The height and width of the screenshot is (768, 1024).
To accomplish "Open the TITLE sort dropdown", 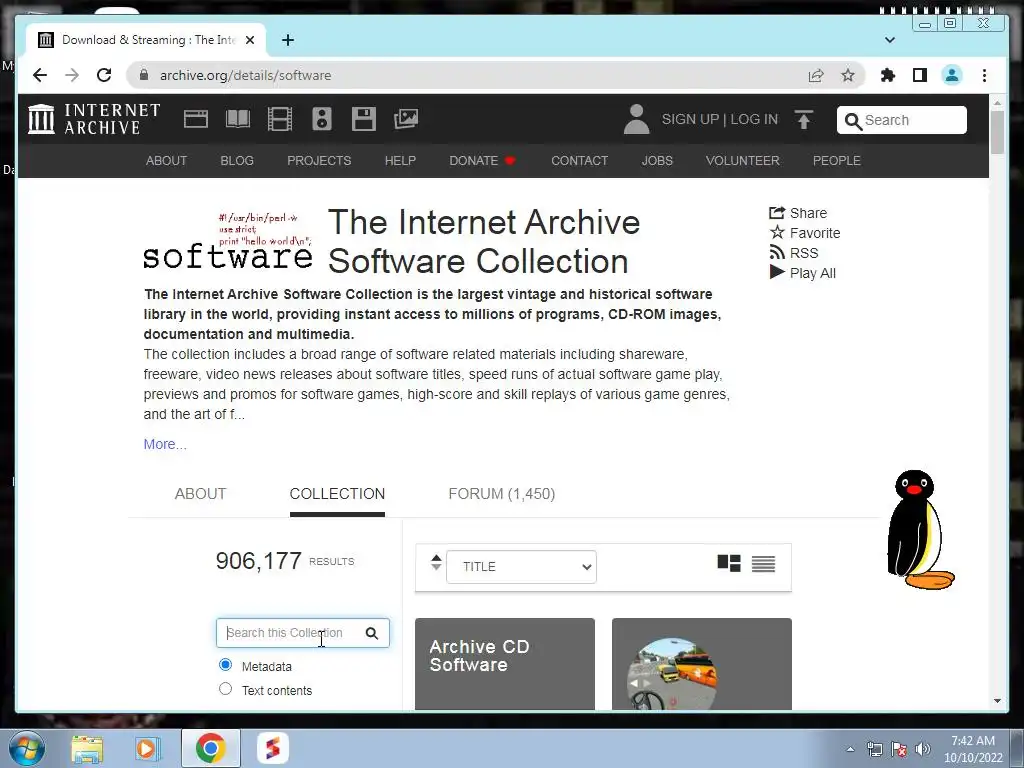I will pos(521,566).
